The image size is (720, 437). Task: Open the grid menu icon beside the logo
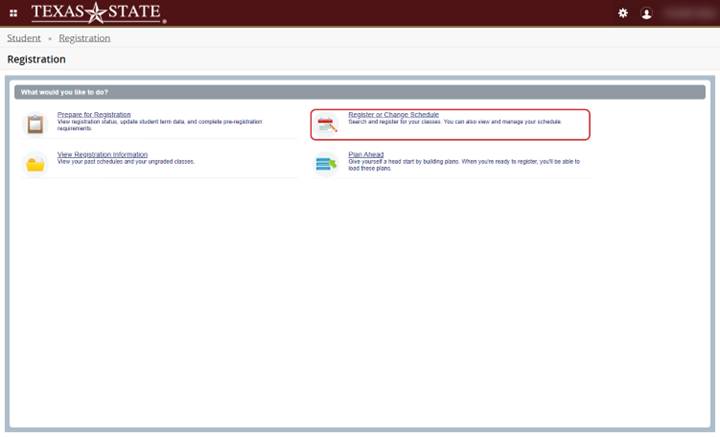pos(13,13)
